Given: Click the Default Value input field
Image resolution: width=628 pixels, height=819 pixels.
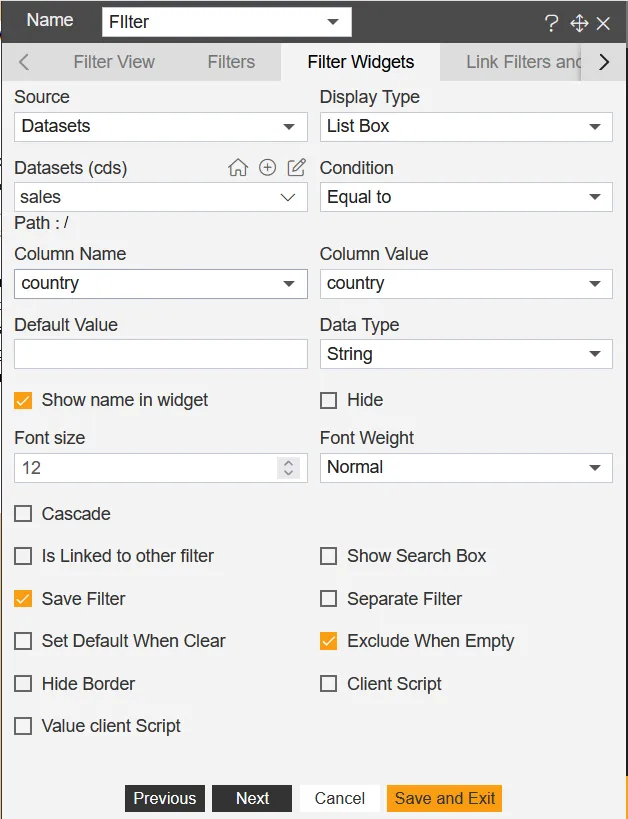Looking at the screenshot, I should pyautogui.click(x=161, y=354).
